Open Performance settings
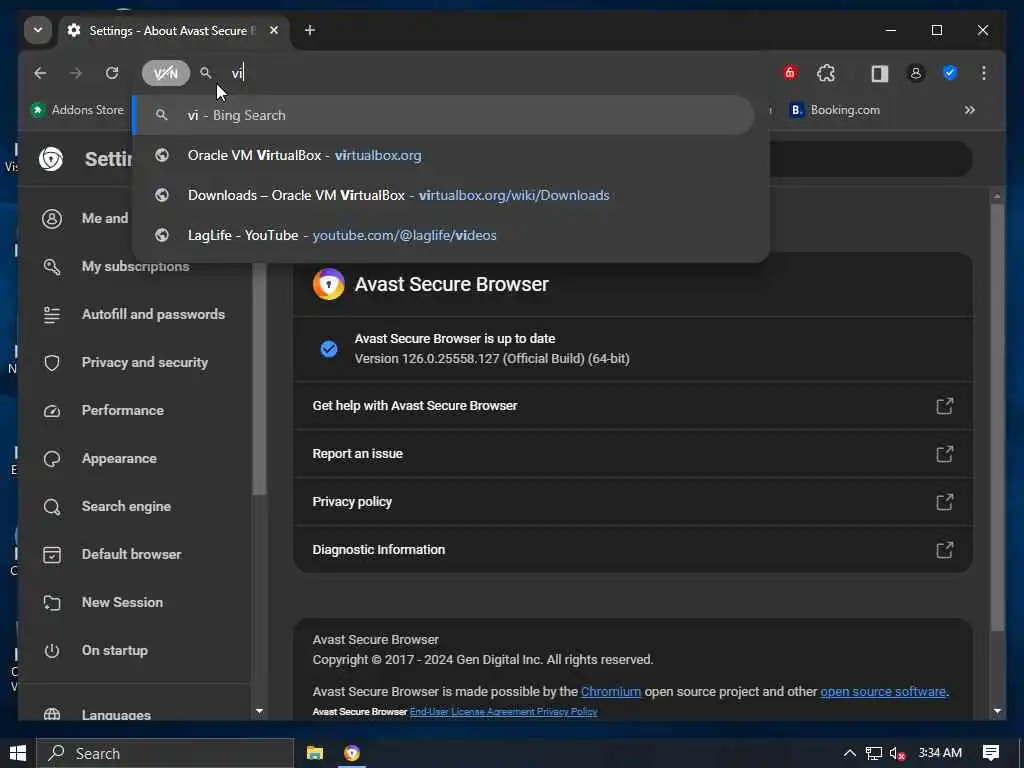 (x=135, y=410)
